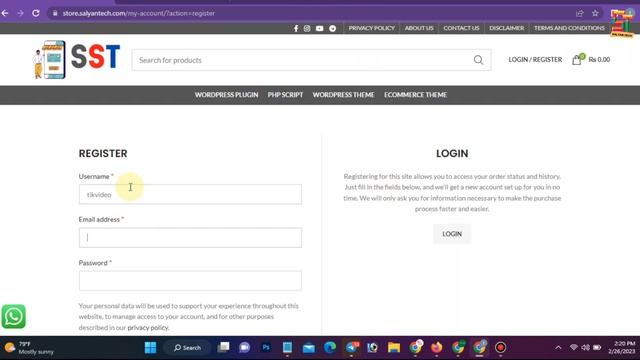Open the Disclaimer page
This screenshot has height=360, width=640.
(507, 28)
